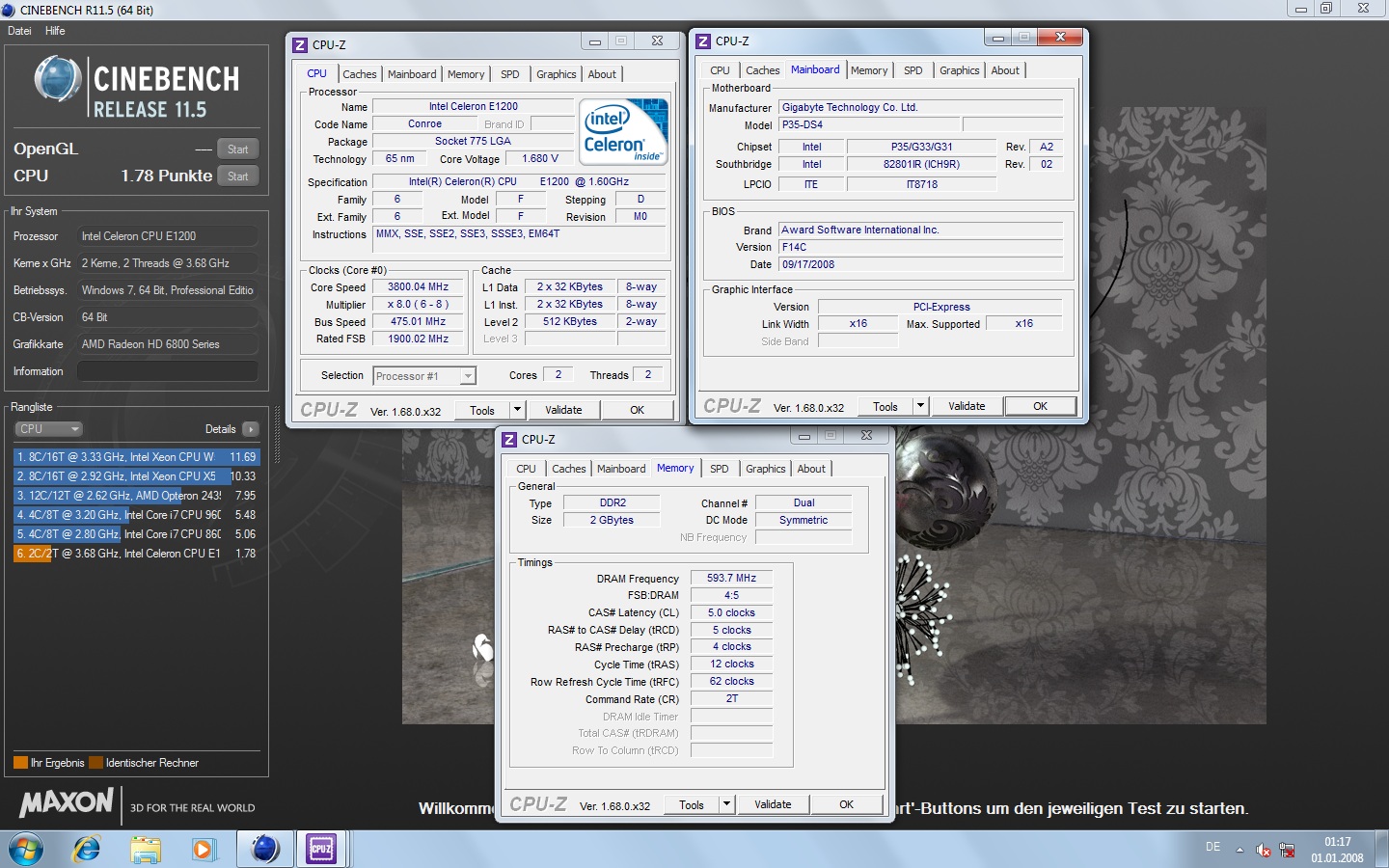Expand Tools dropdown arrow in Mainboard window
Screen dimensions: 1389x868
(x=920, y=406)
